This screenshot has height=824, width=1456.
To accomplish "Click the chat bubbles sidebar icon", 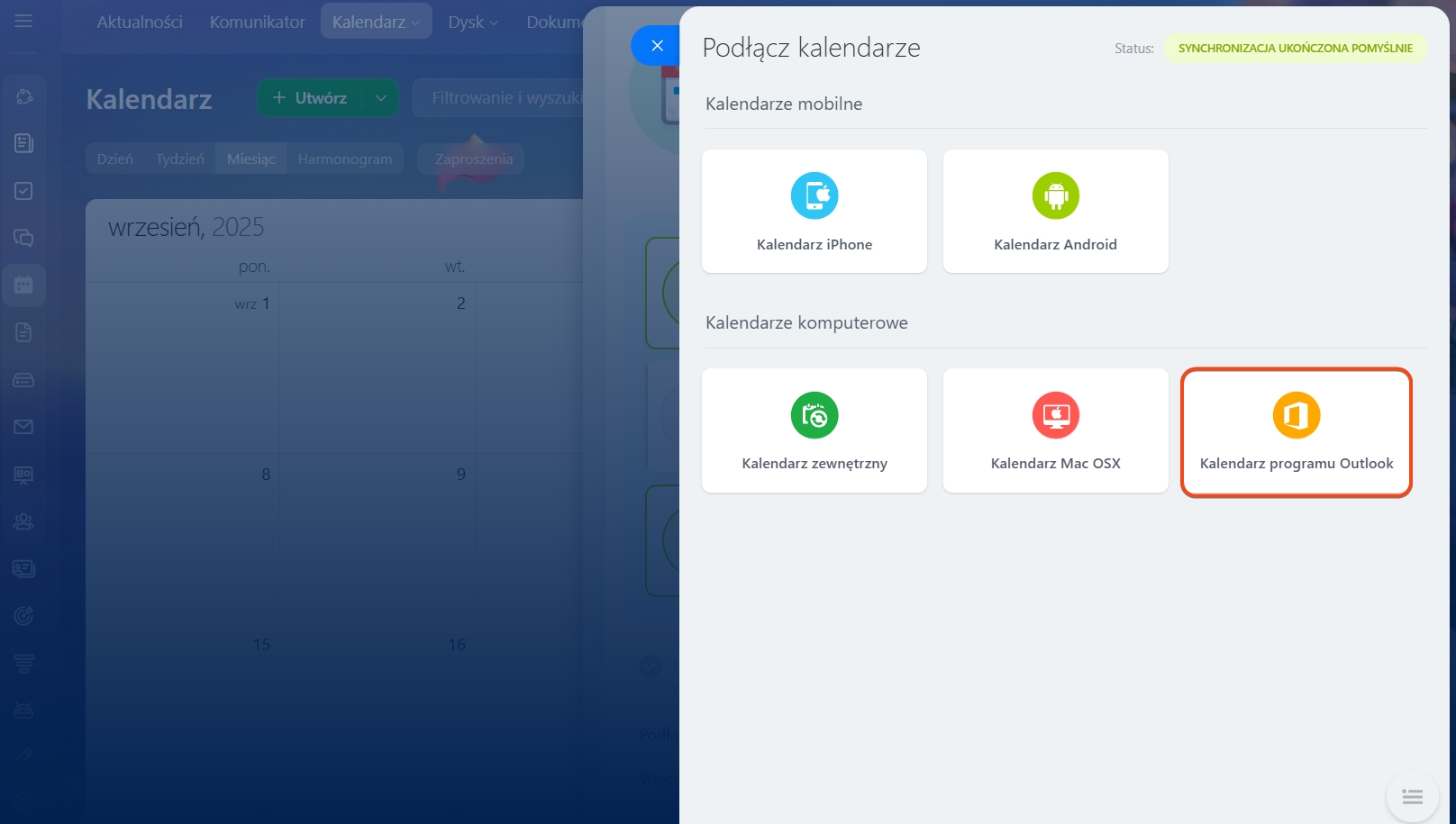I will [x=23, y=238].
